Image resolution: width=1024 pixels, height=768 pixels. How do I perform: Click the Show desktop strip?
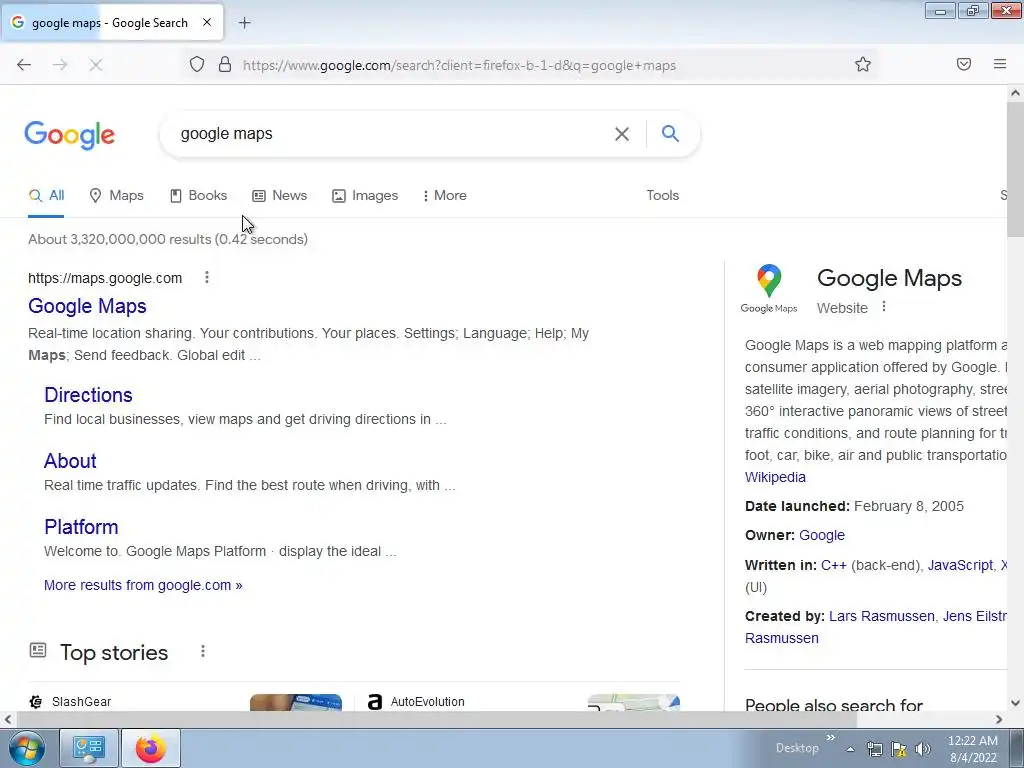click(x=1017, y=748)
